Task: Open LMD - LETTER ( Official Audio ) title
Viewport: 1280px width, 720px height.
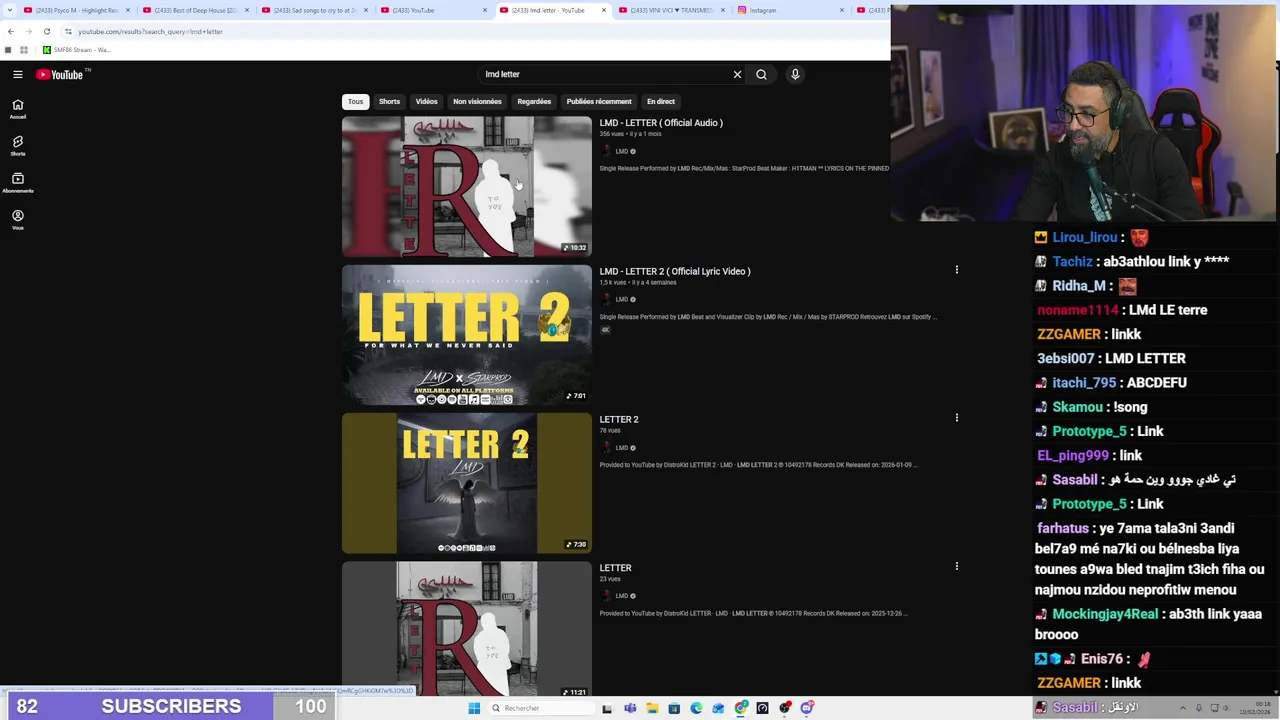Action: 661,123
